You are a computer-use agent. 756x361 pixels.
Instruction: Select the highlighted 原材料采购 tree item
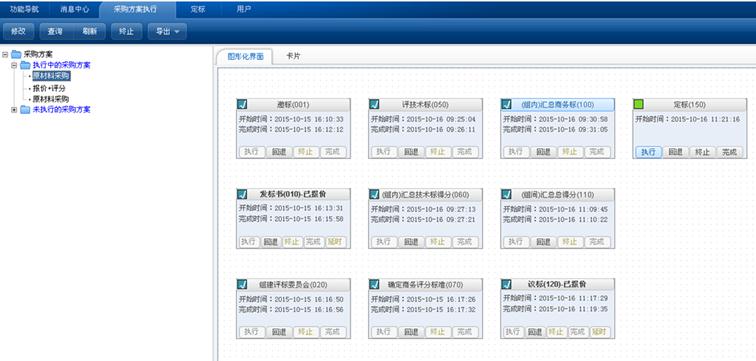(x=52, y=76)
